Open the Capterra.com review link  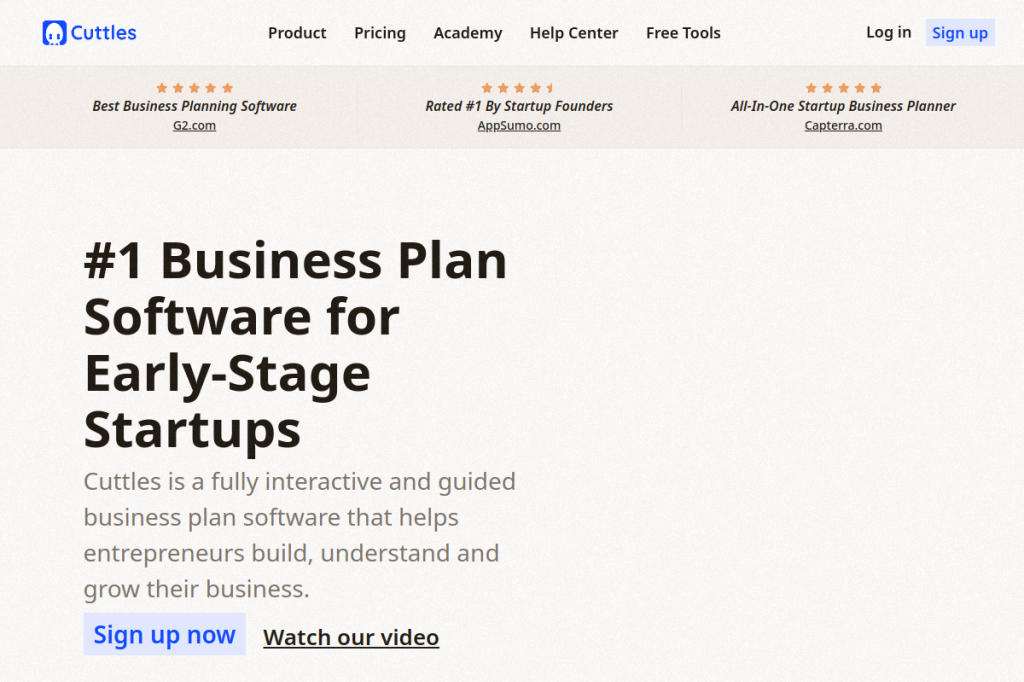pos(843,125)
